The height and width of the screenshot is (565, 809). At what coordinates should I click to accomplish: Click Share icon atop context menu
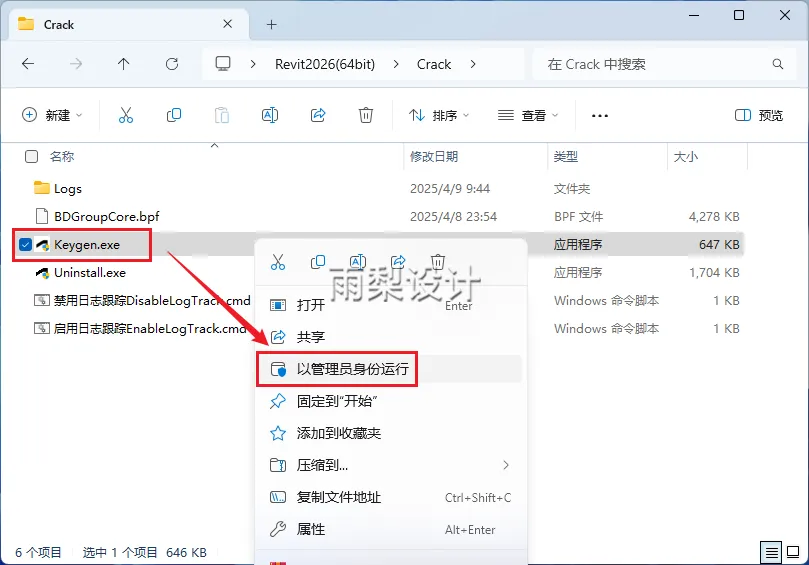[398, 262]
